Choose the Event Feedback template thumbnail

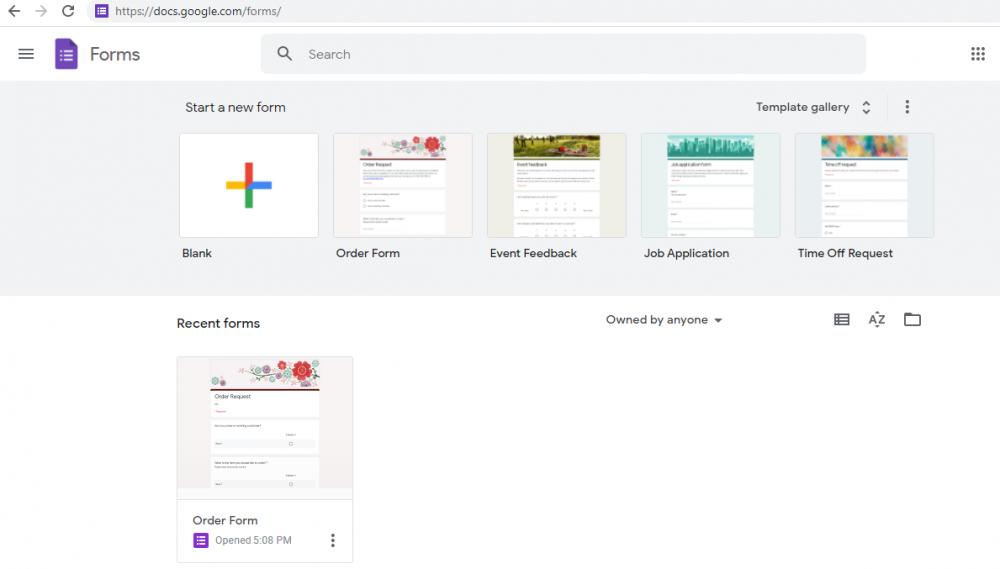557,185
